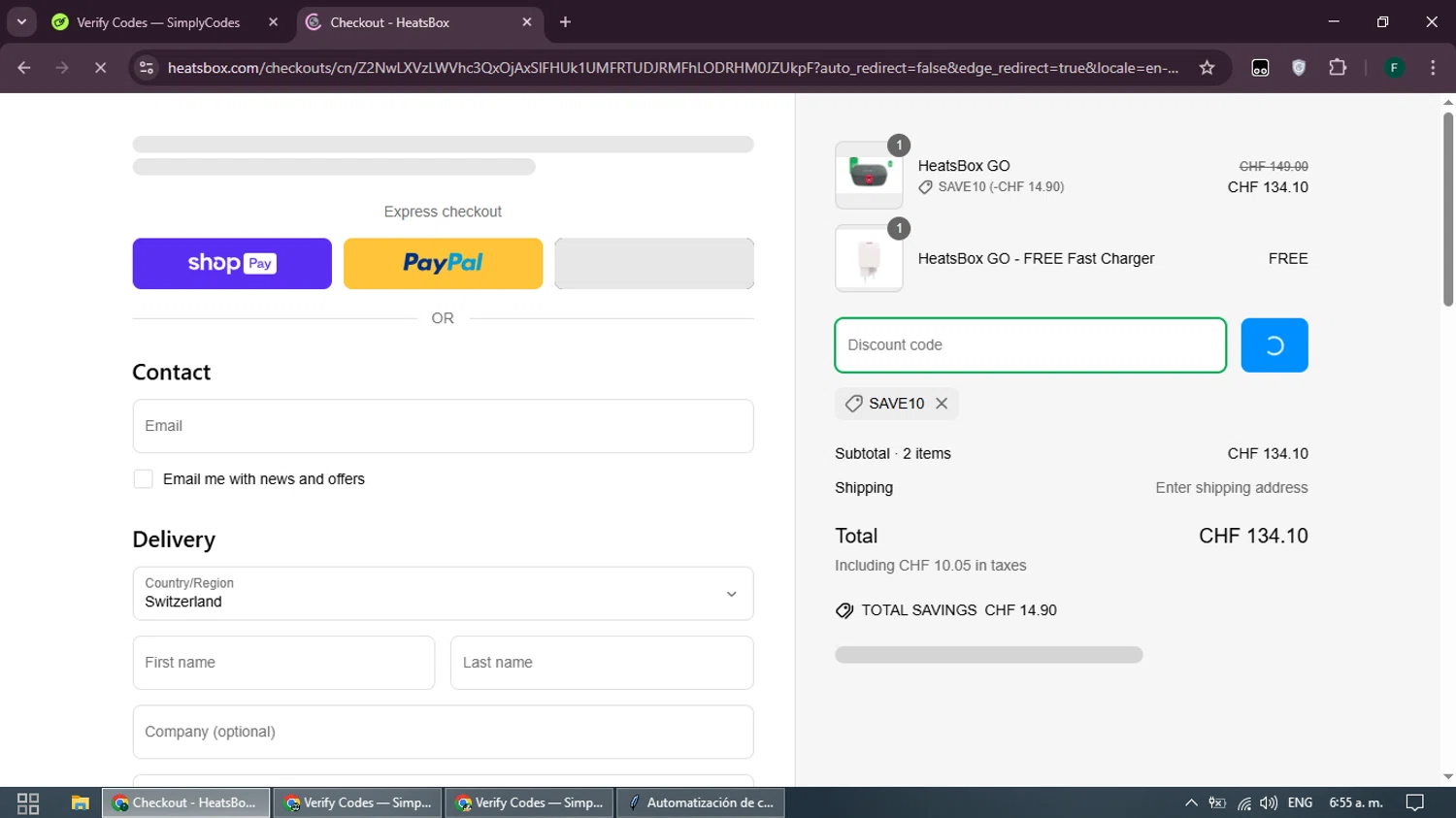
Task: Open the shield extension icon
Action: click(1299, 68)
